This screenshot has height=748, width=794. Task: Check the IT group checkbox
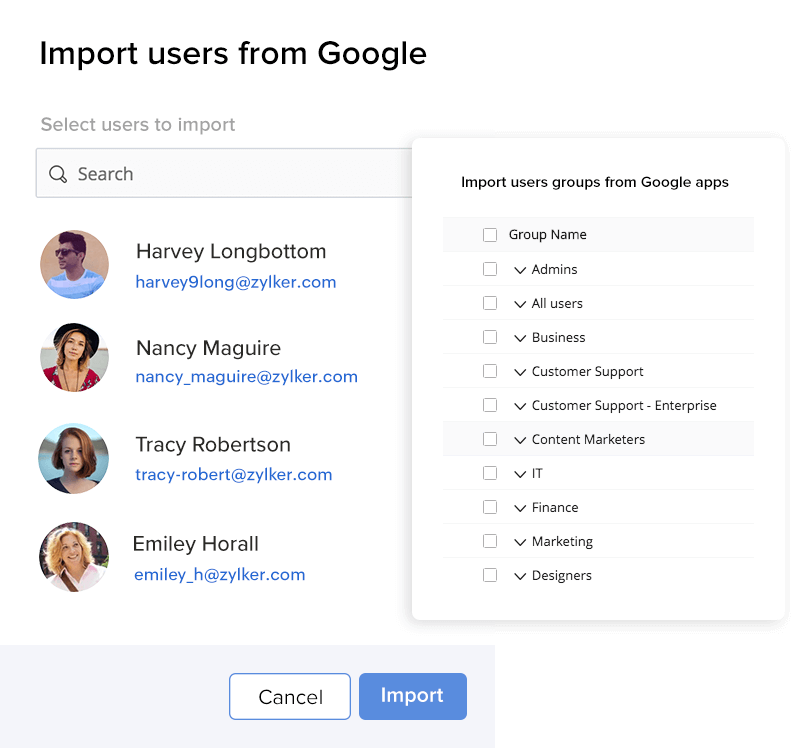tap(490, 473)
